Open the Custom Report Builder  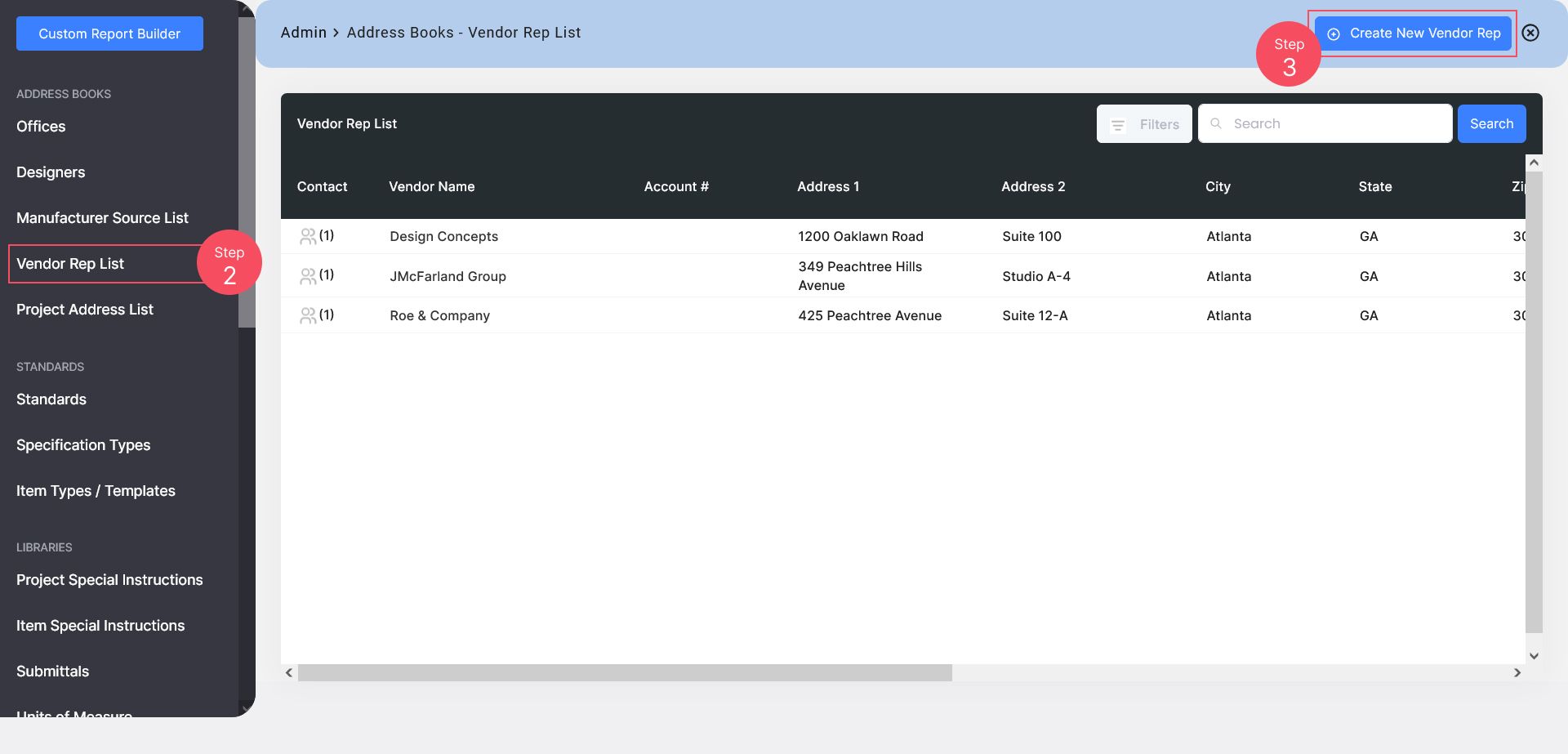[109, 33]
